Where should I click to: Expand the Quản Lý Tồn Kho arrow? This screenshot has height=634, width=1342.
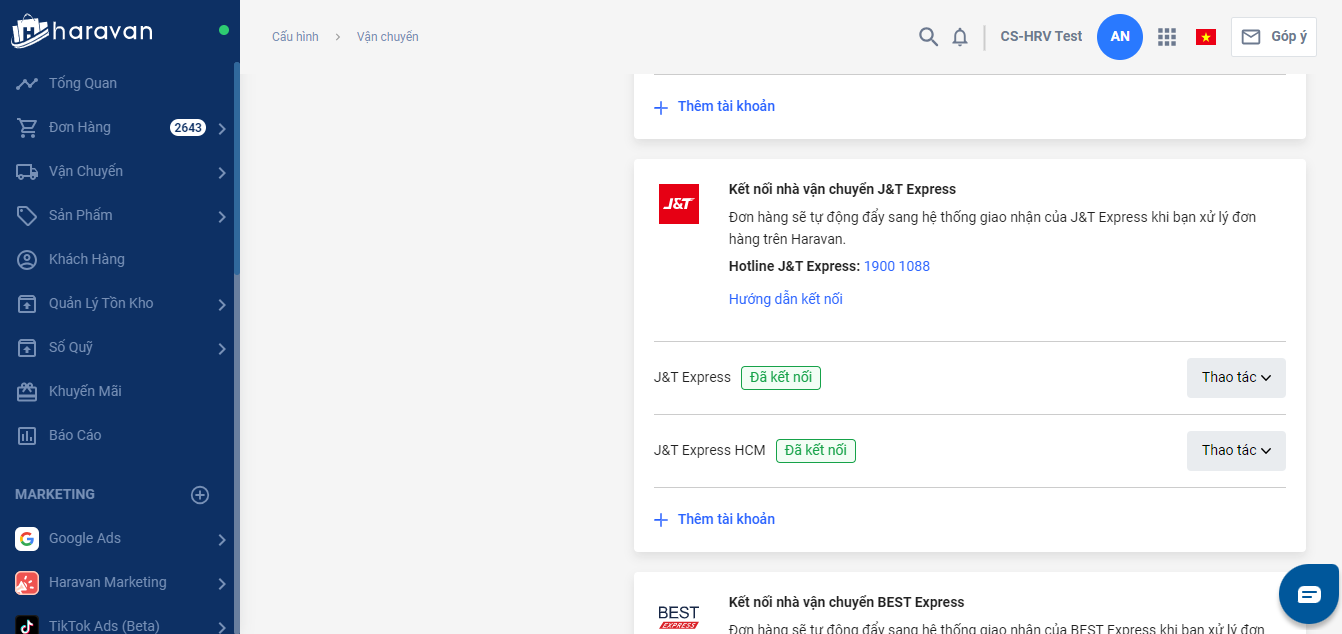tap(222, 304)
